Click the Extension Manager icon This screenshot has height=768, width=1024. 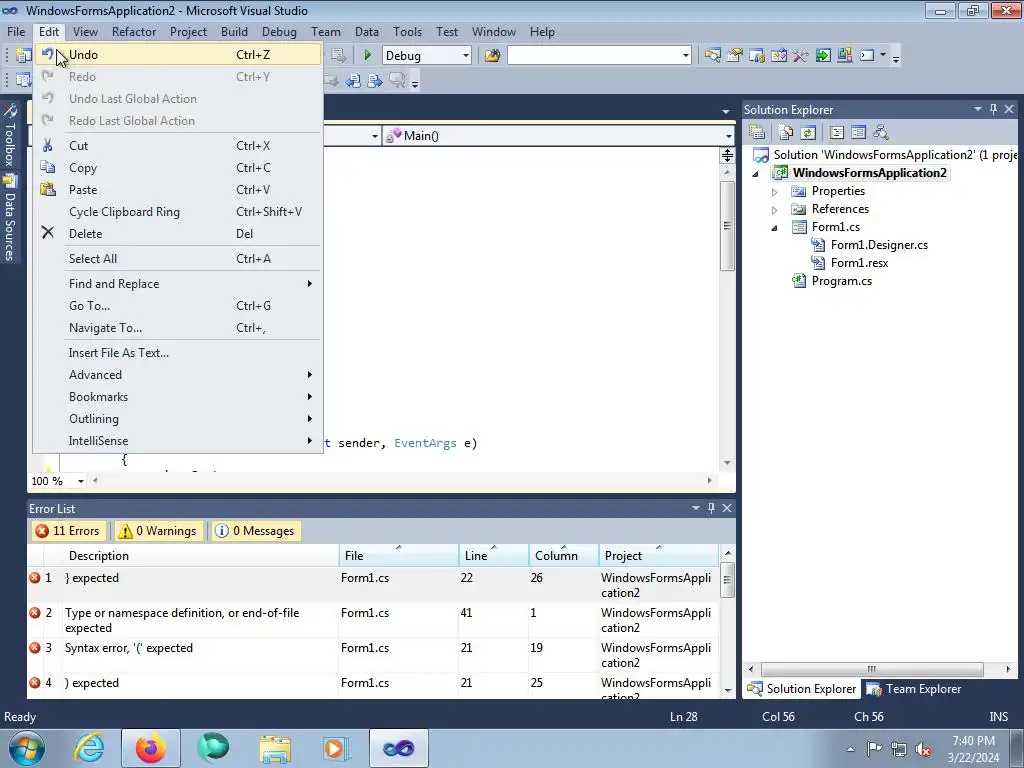pyautogui.click(x=844, y=56)
